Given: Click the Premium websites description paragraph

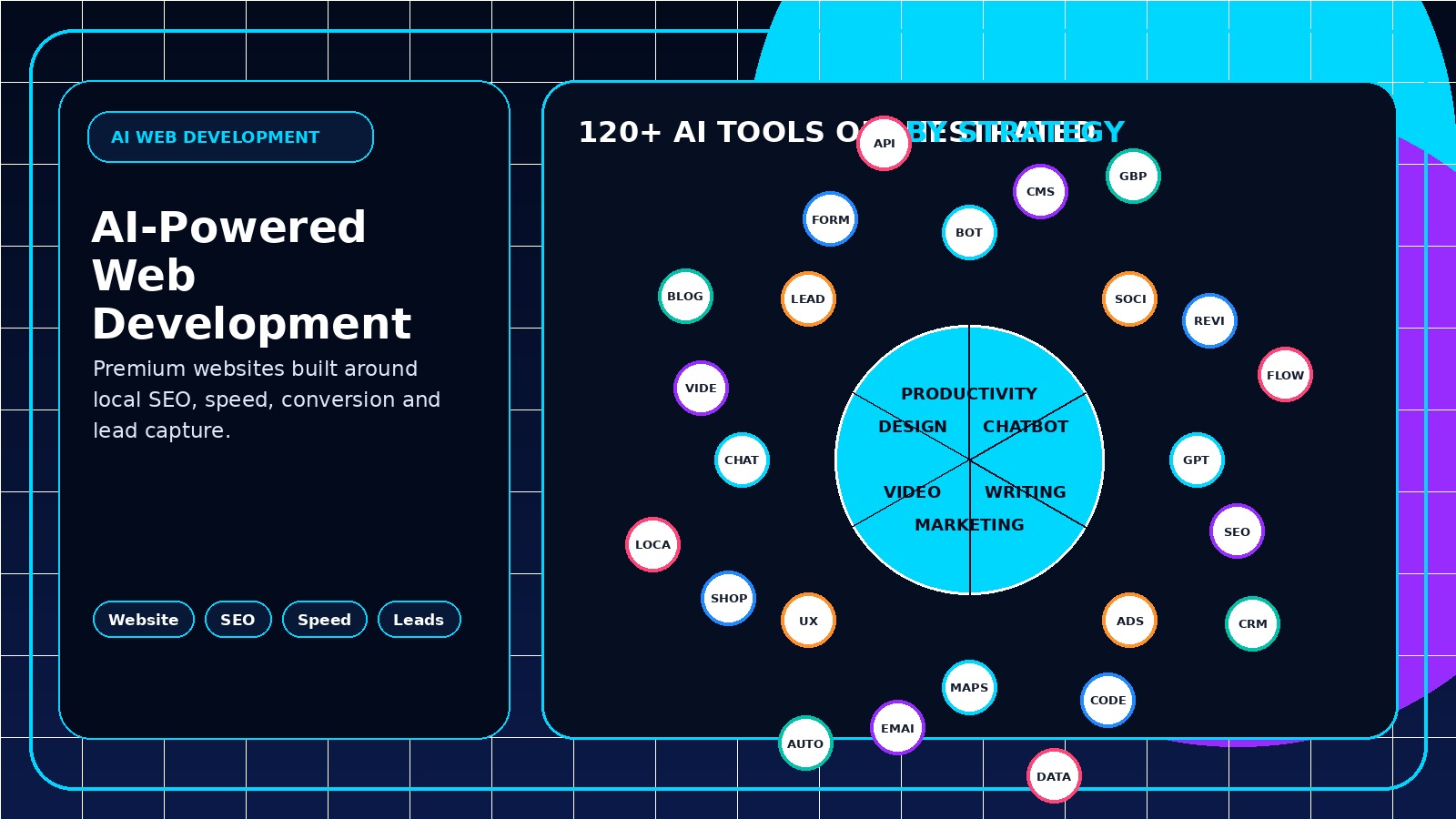Looking at the screenshot, I should click(x=267, y=399).
